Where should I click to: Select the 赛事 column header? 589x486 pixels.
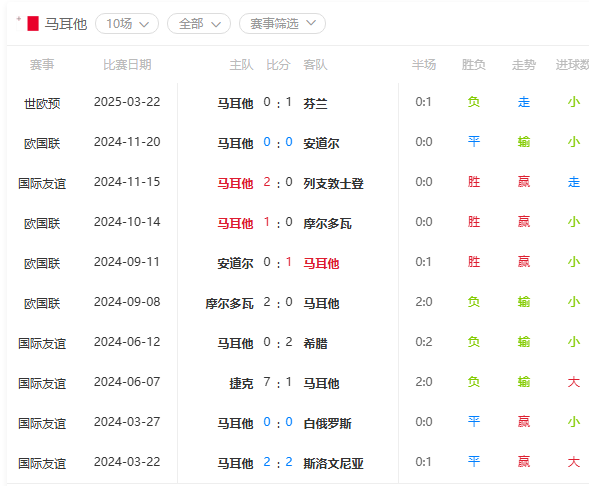42,65
